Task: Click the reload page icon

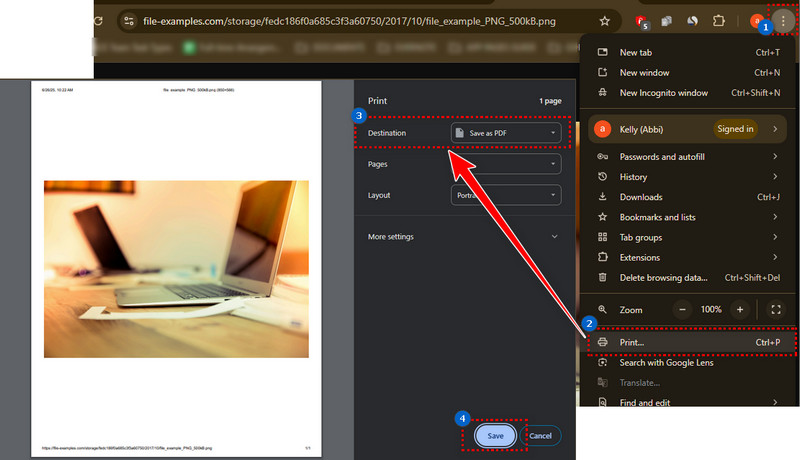Action: 98,21
